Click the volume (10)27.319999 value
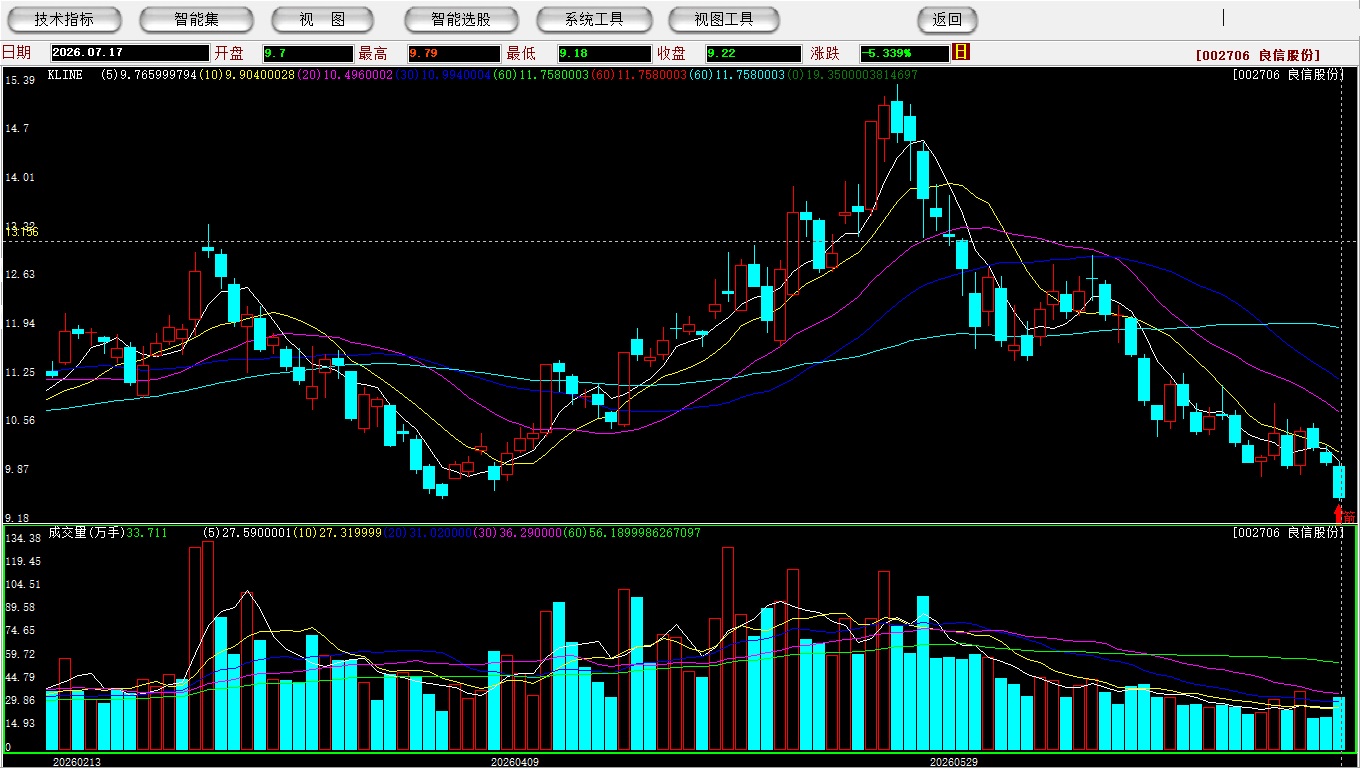1360x768 pixels. click(x=337, y=533)
